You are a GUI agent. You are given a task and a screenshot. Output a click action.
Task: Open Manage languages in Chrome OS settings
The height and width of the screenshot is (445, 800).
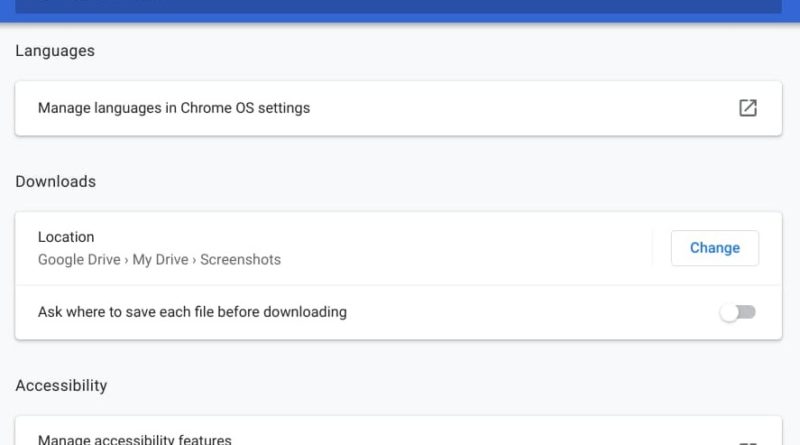(x=174, y=108)
